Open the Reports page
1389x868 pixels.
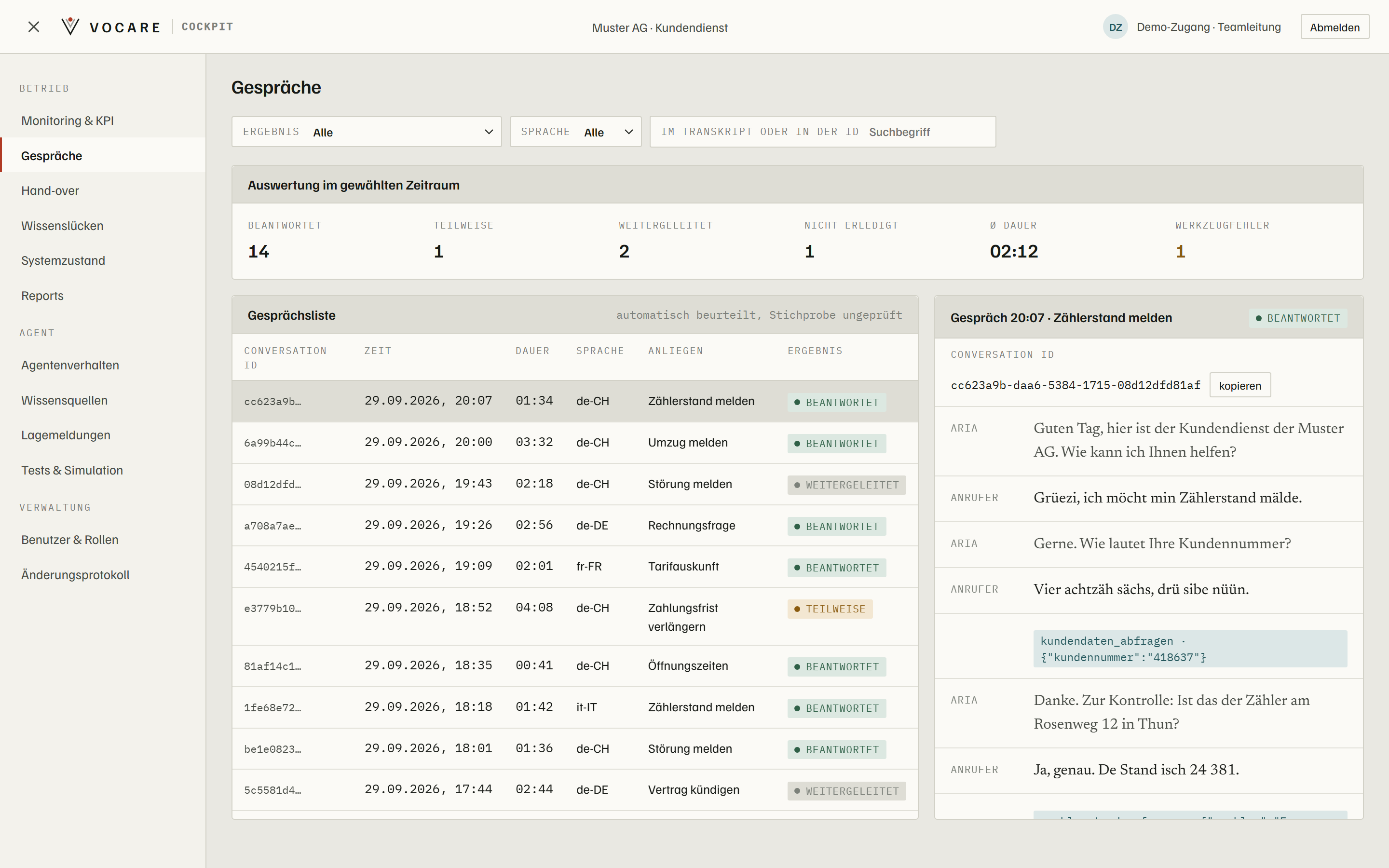pyautogui.click(x=103, y=296)
